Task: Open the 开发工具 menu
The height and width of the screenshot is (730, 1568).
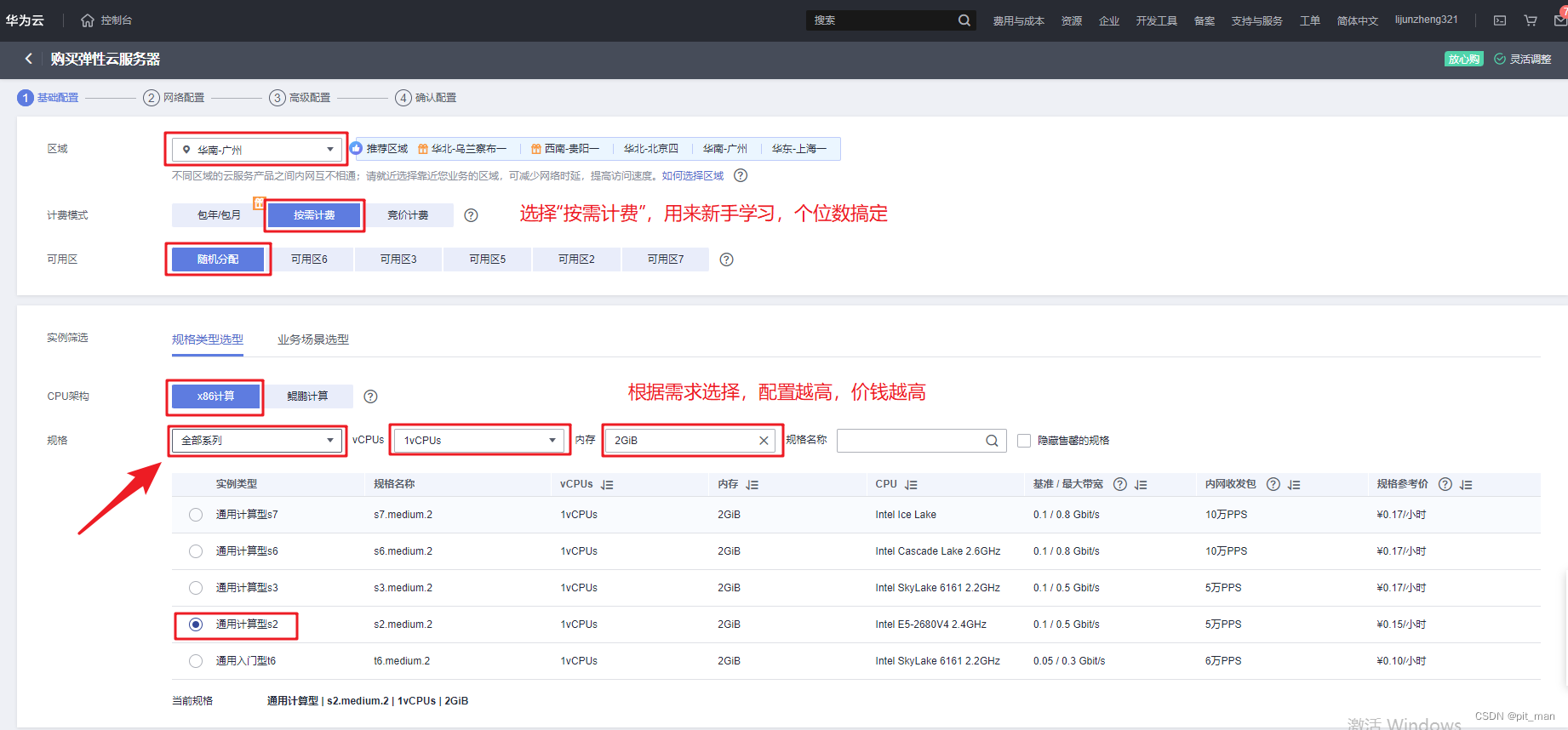Action: click(x=1156, y=20)
